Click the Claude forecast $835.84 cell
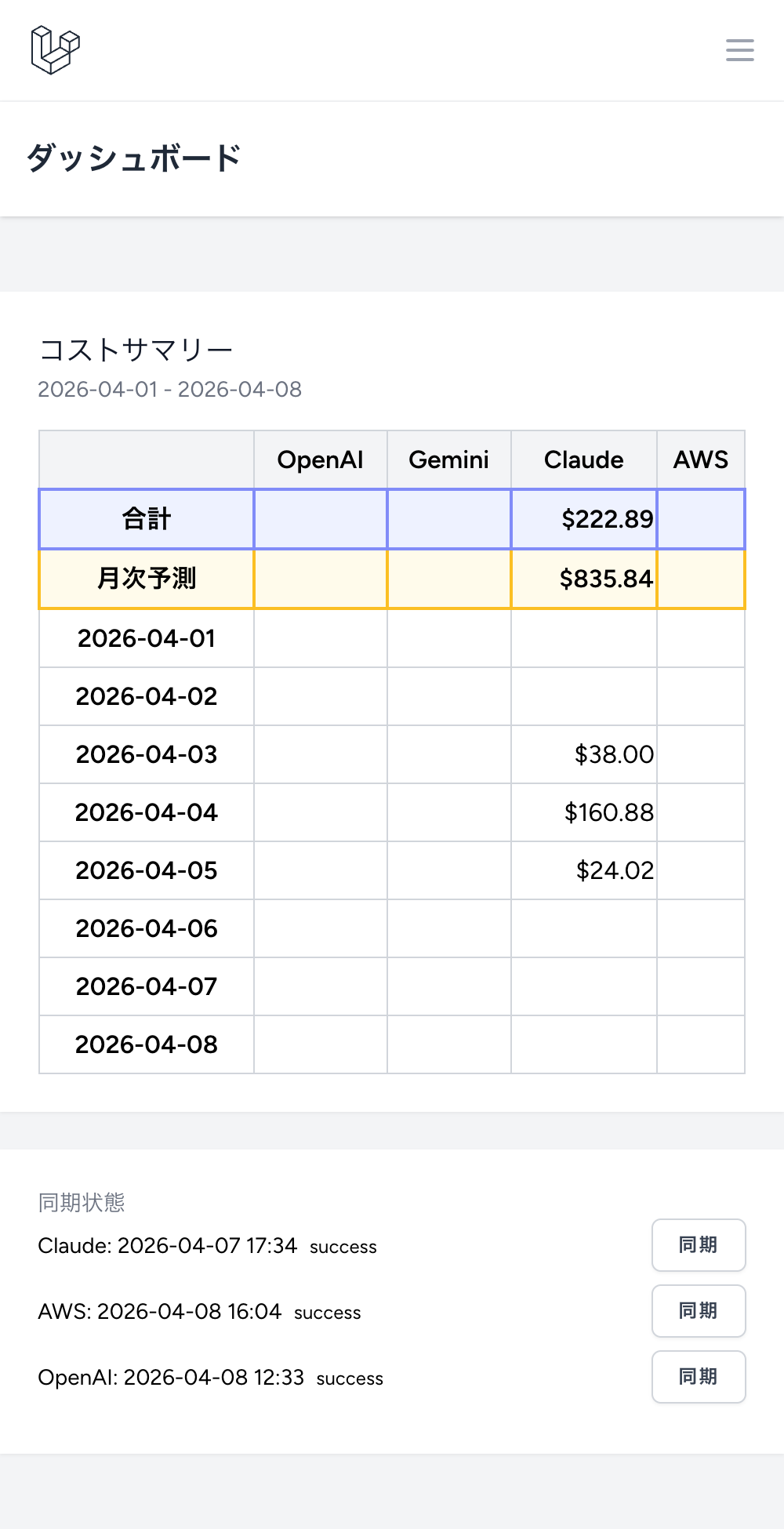 [x=605, y=579]
